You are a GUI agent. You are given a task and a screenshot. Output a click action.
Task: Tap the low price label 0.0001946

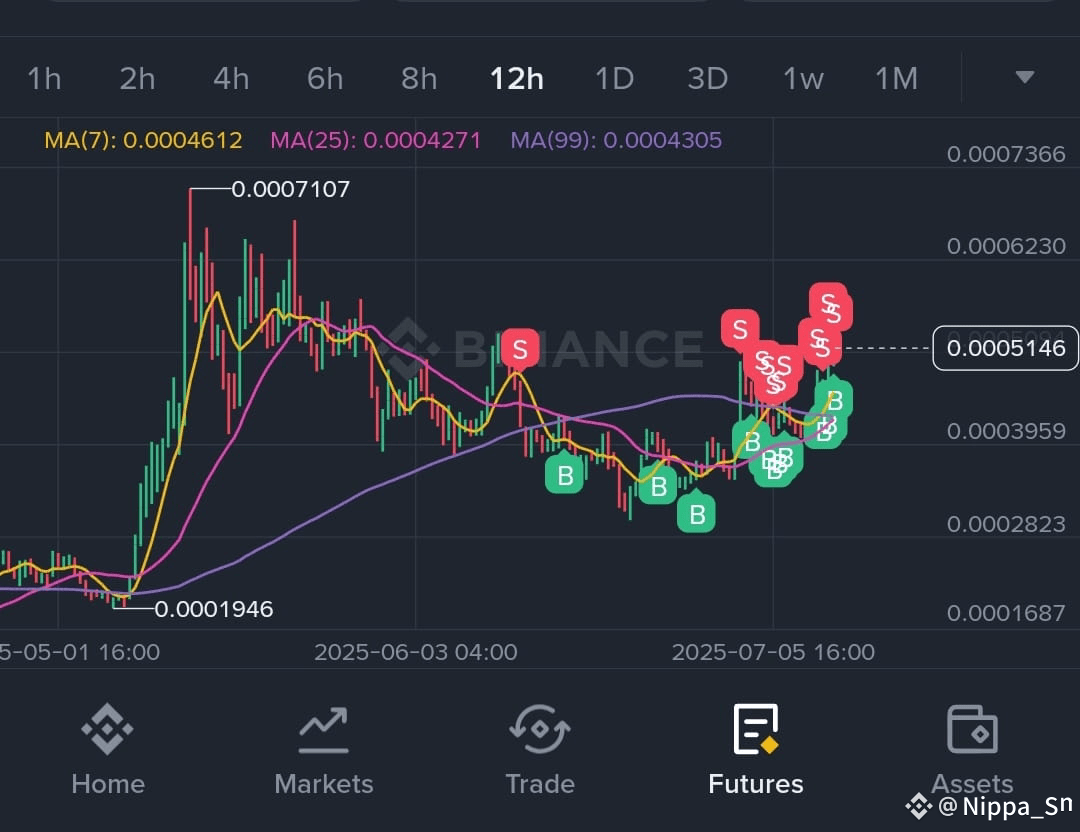[x=214, y=609]
